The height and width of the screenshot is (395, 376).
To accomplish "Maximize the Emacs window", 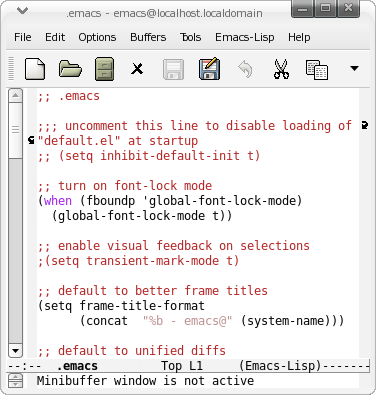I will [325, 8].
